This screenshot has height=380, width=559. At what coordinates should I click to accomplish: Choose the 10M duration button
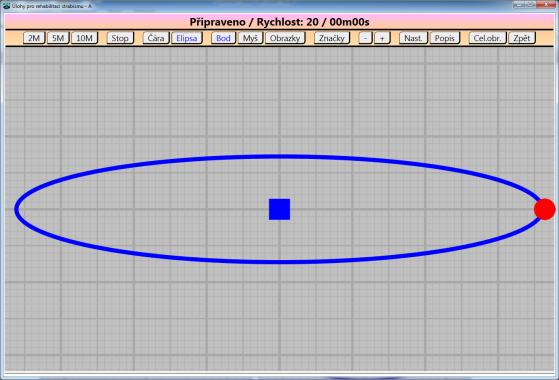coord(84,38)
